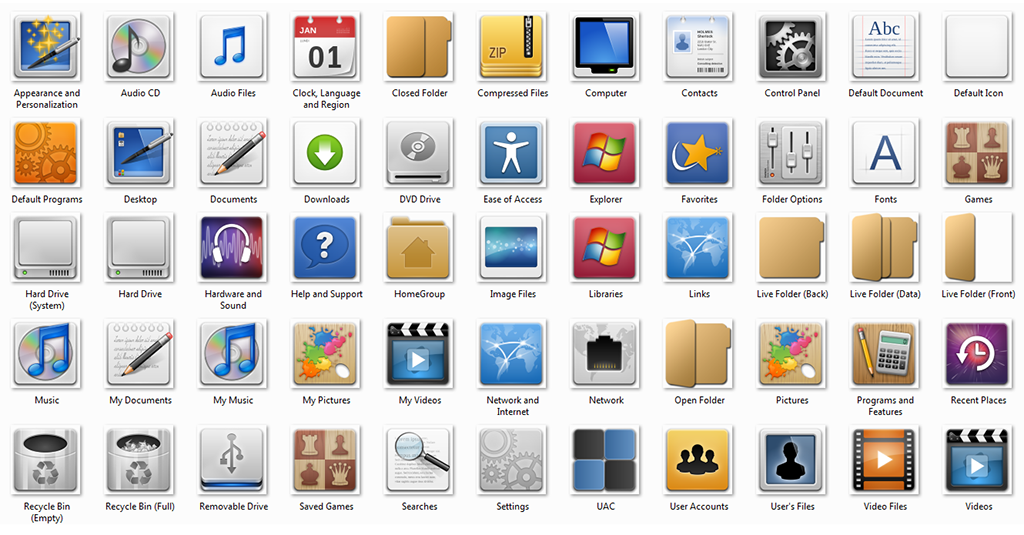
Task: Open the Searches magnifying glass icon
Action: [x=419, y=460]
